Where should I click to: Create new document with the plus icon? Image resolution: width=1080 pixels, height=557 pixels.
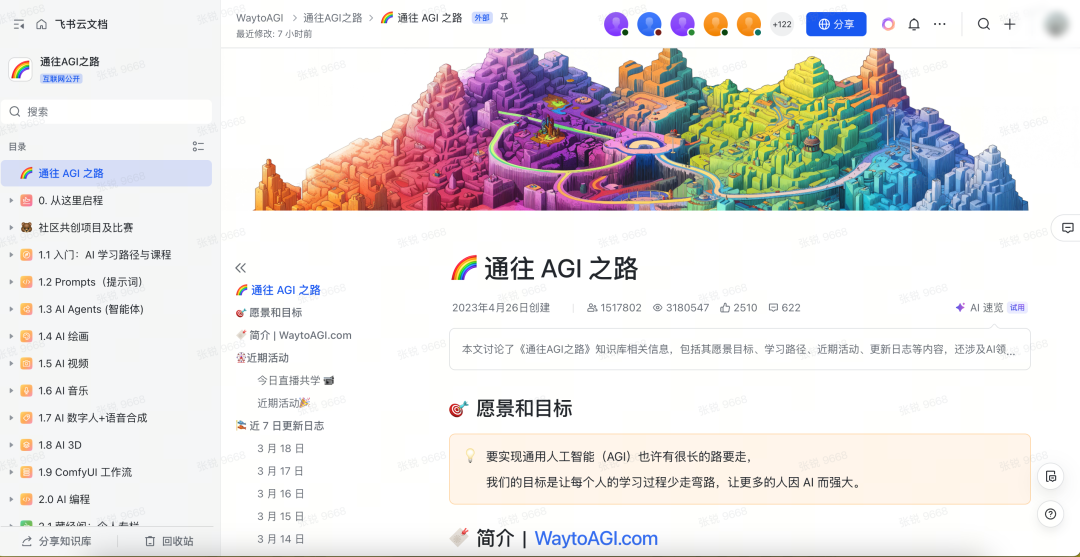pos(1010,24)
